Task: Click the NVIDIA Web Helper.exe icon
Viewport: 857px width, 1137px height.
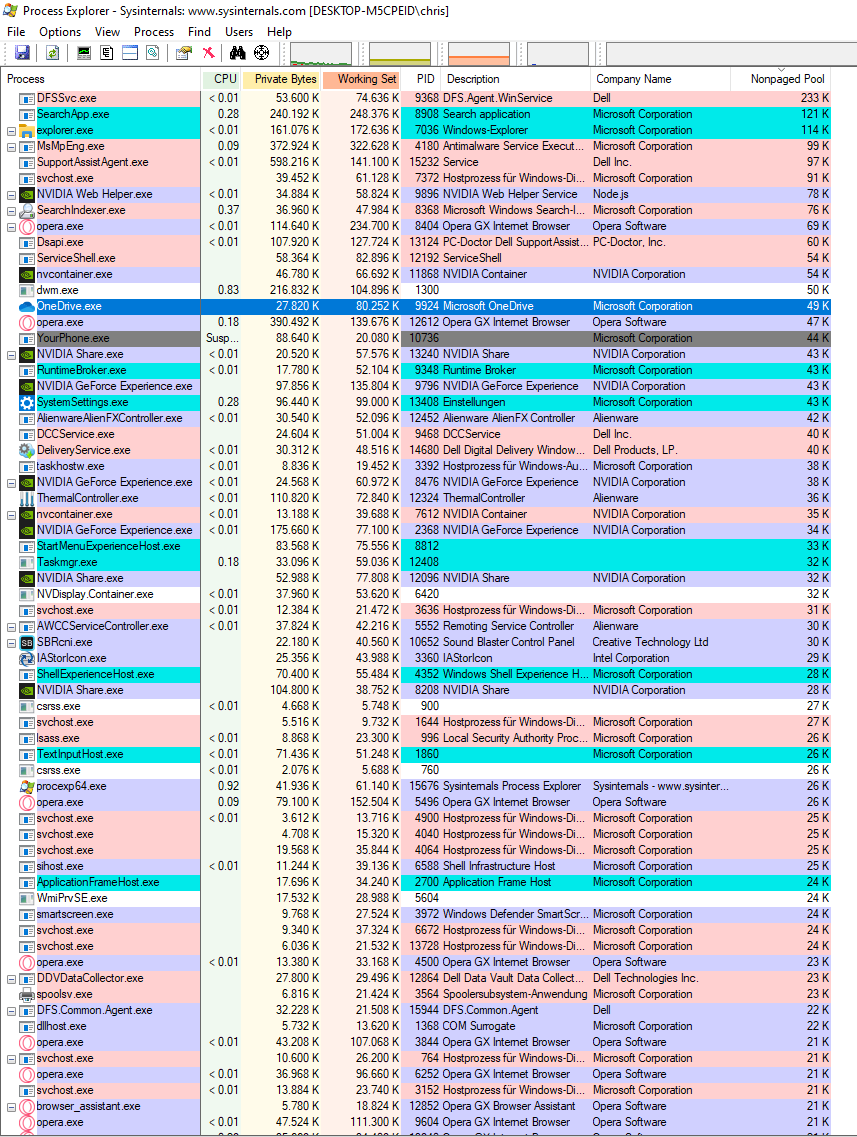Action: click(27, 194)
